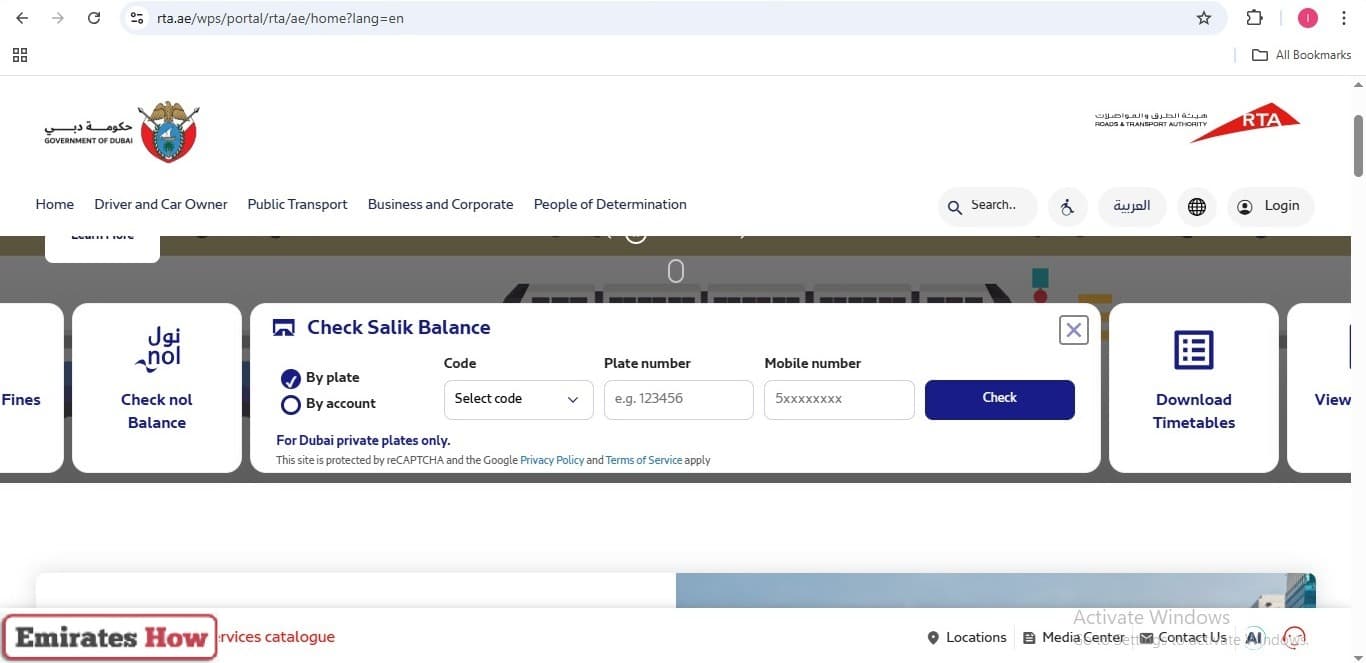Open Locations in the footer bar
Screen dimensions: 1366x663
point(967,637)
